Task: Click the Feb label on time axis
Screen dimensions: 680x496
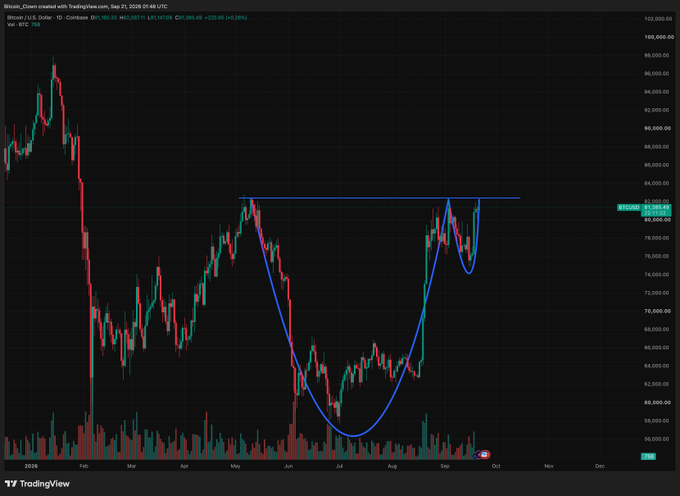Action: [x=84, y=466]
